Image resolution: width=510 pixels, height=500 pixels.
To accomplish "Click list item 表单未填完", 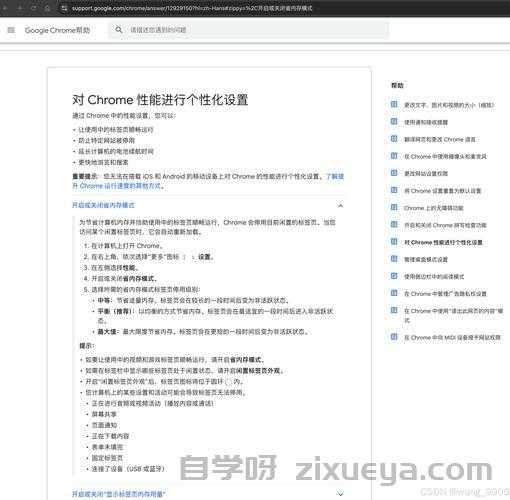I will tap(107, 447).
